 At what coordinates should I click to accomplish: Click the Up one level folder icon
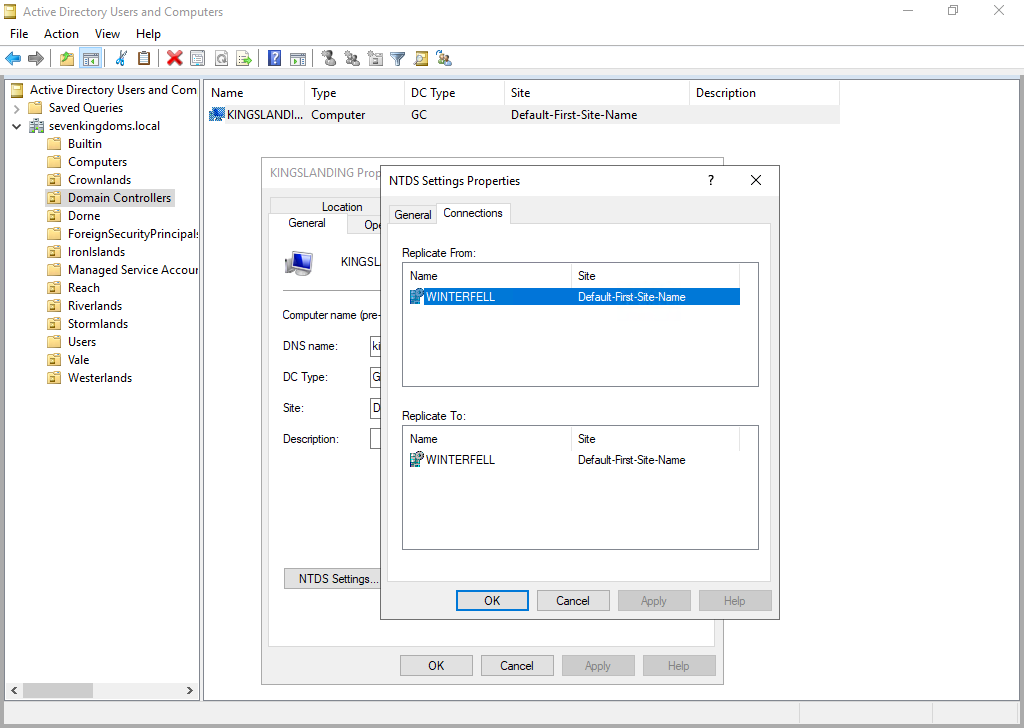click(66, 59)
